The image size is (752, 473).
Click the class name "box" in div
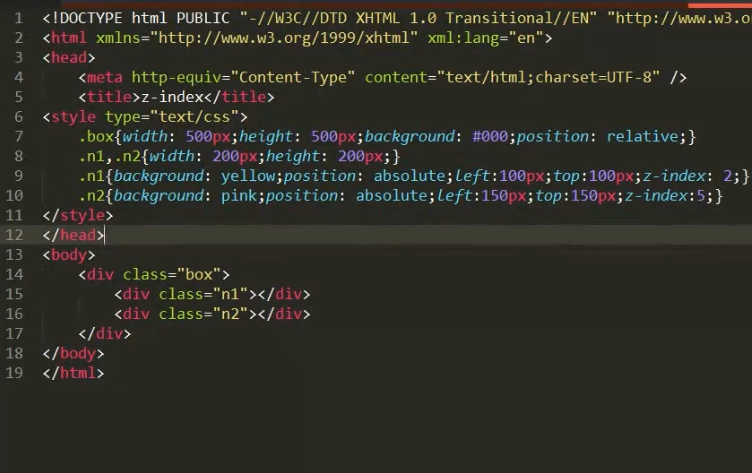tap(200, 274)
